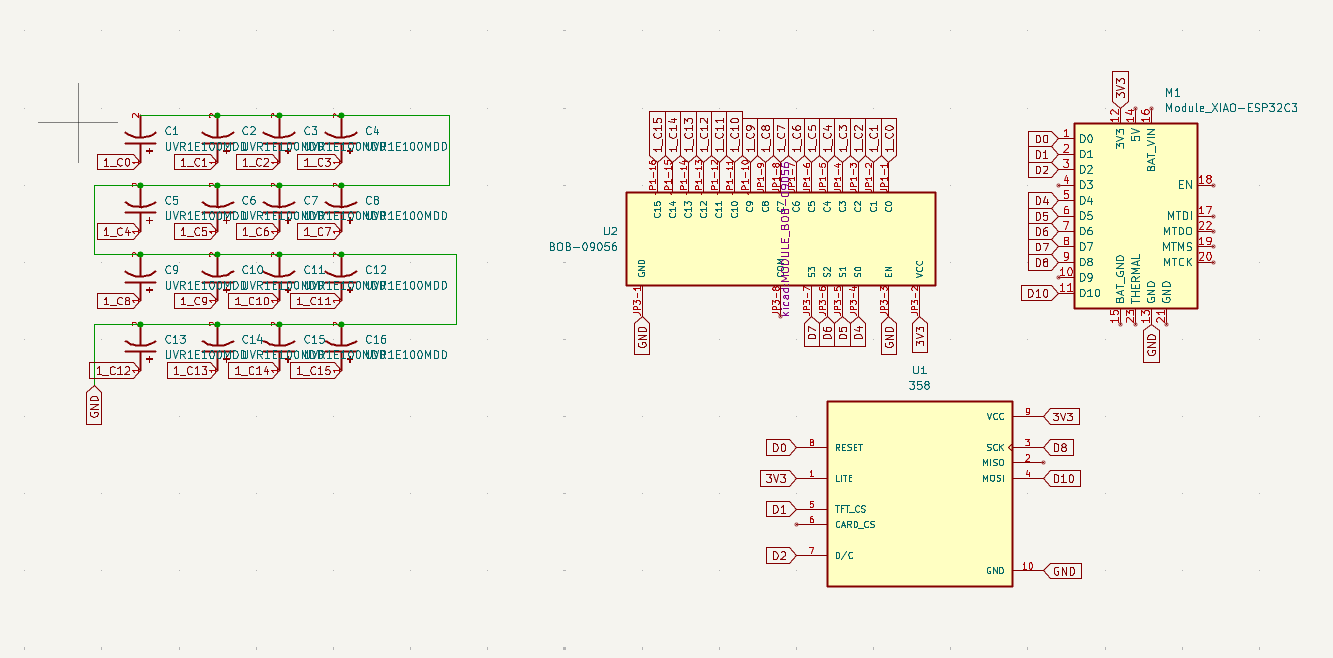The image size is (1333, 658).
Task: Select the Module_XIAO-ESP32C3 value text
Action: (x=1231, y=108)
